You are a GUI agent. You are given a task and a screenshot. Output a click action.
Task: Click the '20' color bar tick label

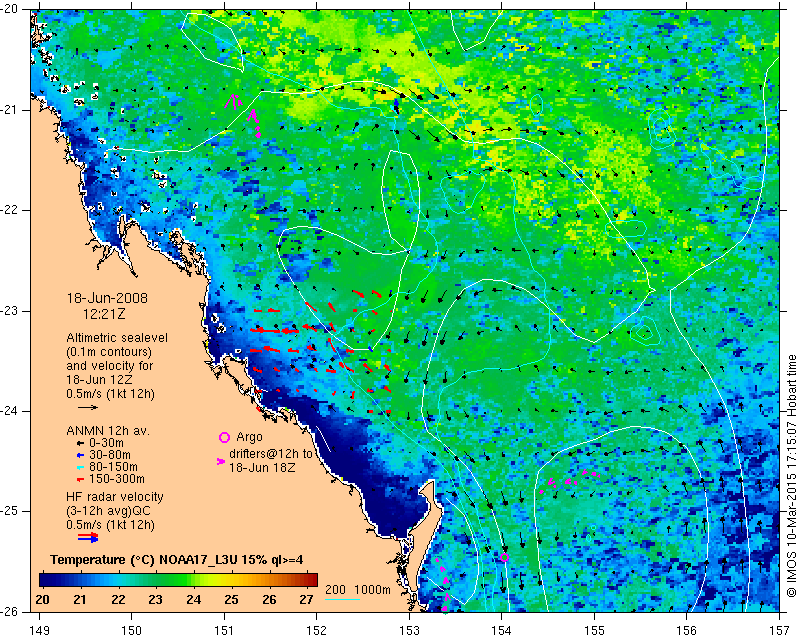point(42,600)
